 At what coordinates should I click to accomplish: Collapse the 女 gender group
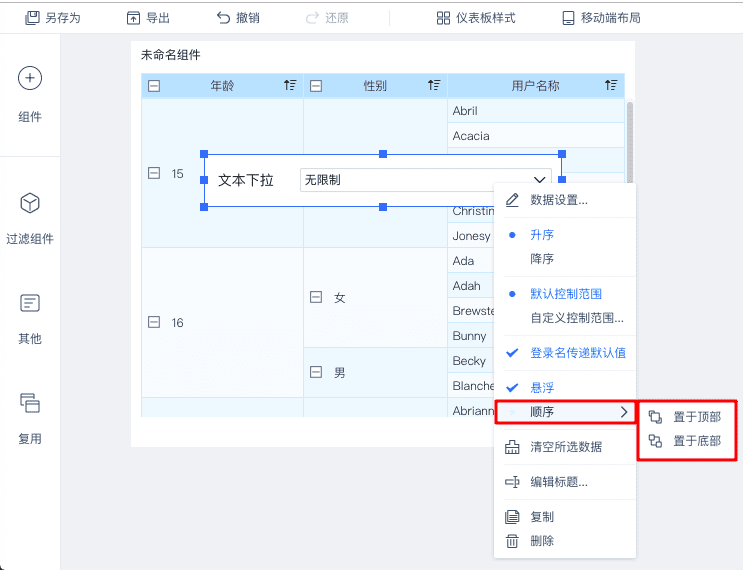point(316,297)
